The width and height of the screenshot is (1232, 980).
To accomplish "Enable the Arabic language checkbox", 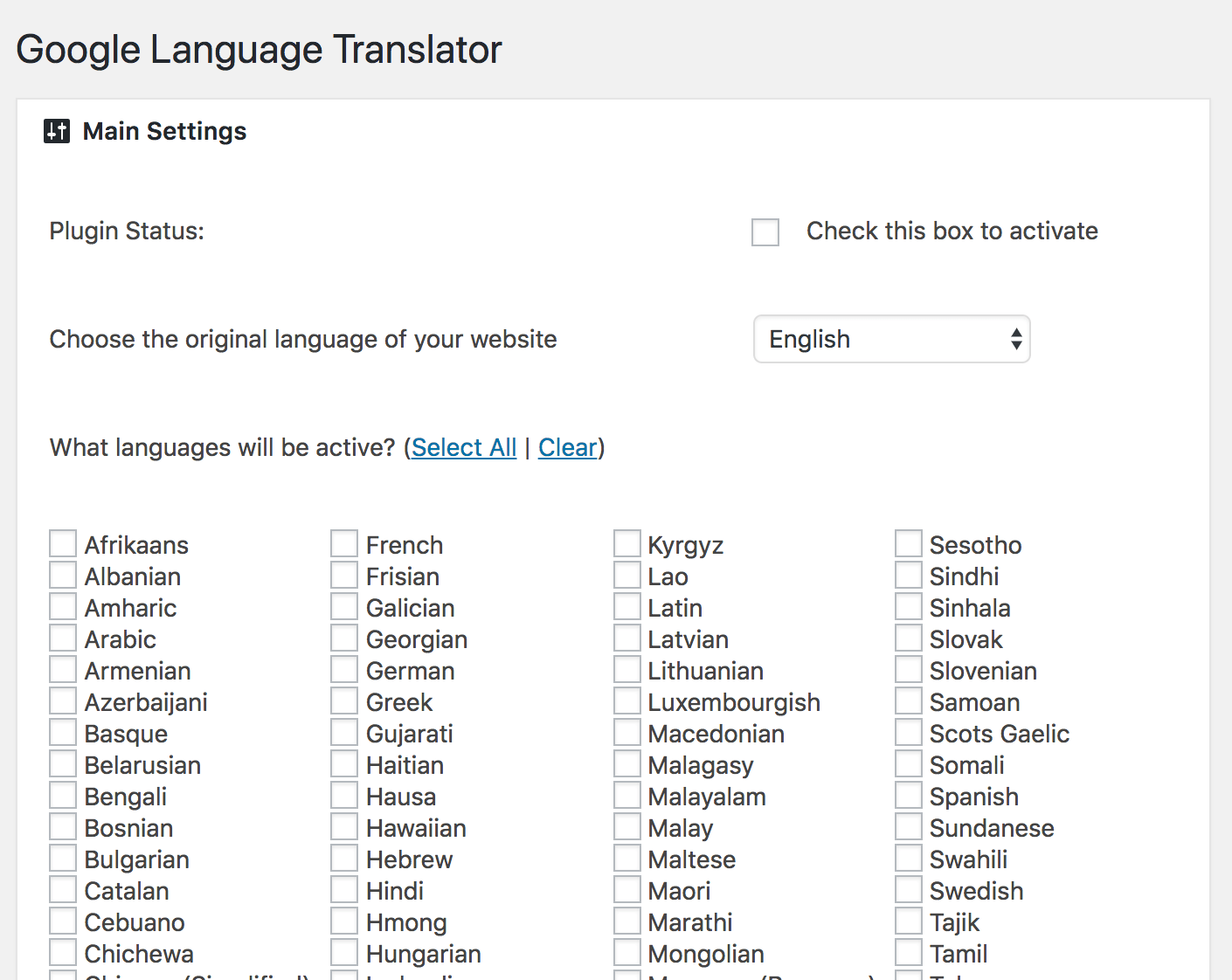I will point(63,638).
